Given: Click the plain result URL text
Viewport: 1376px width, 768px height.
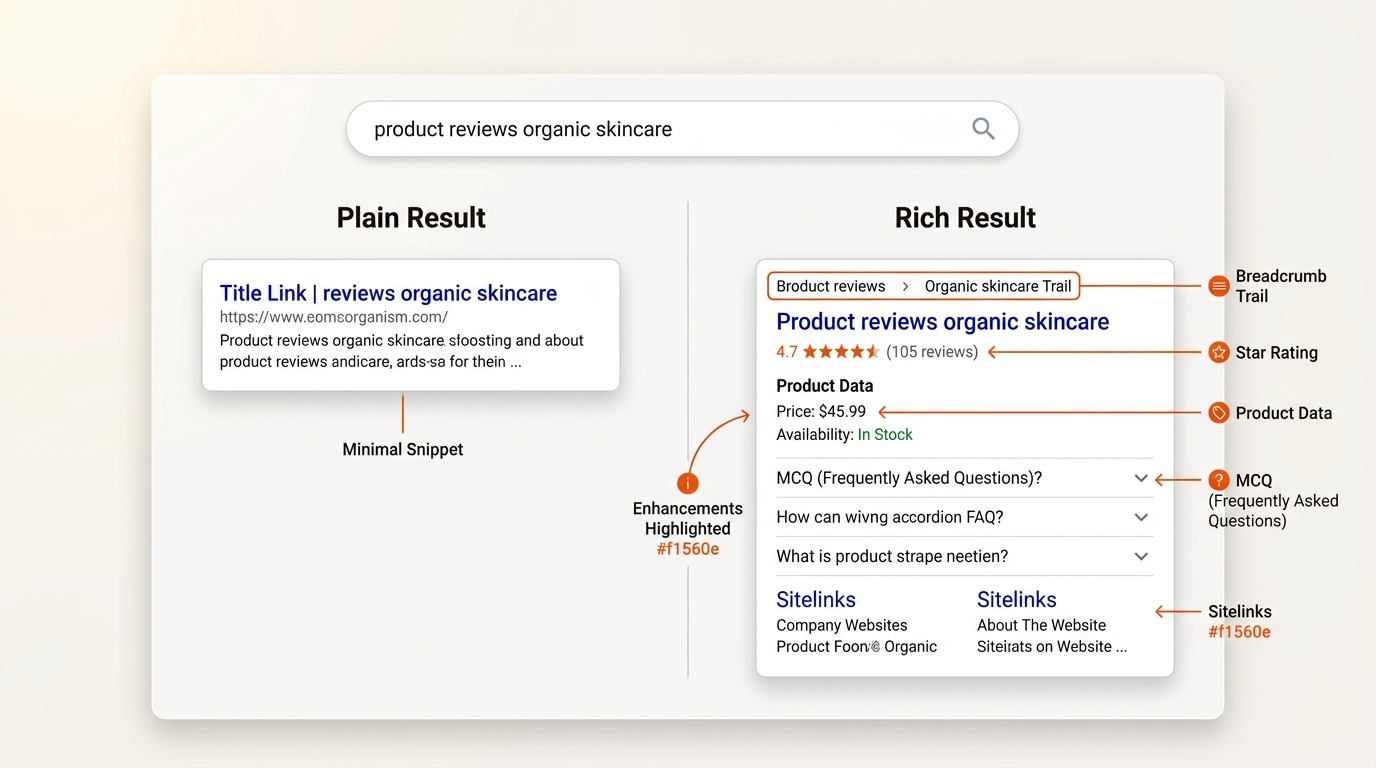Looking at the screenshot, I should point(334,317).
